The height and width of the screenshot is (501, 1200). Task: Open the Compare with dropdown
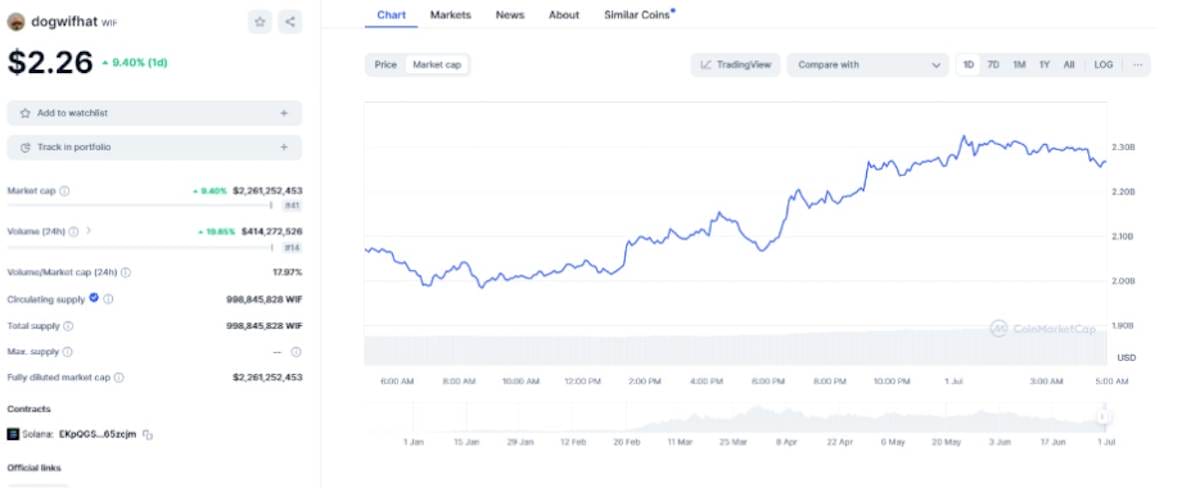point(868,65)
